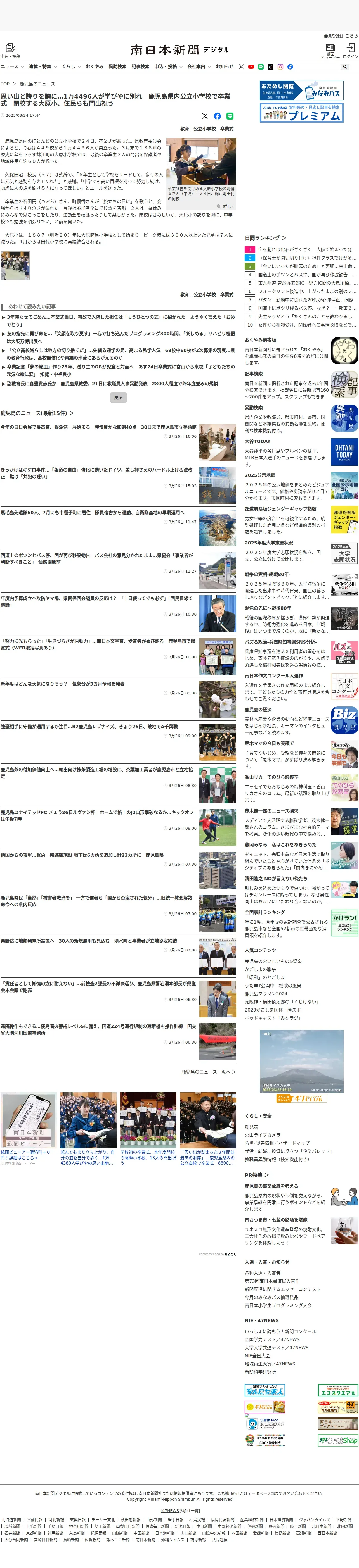Click the プレミアム banner

click(x=301, y=113)
